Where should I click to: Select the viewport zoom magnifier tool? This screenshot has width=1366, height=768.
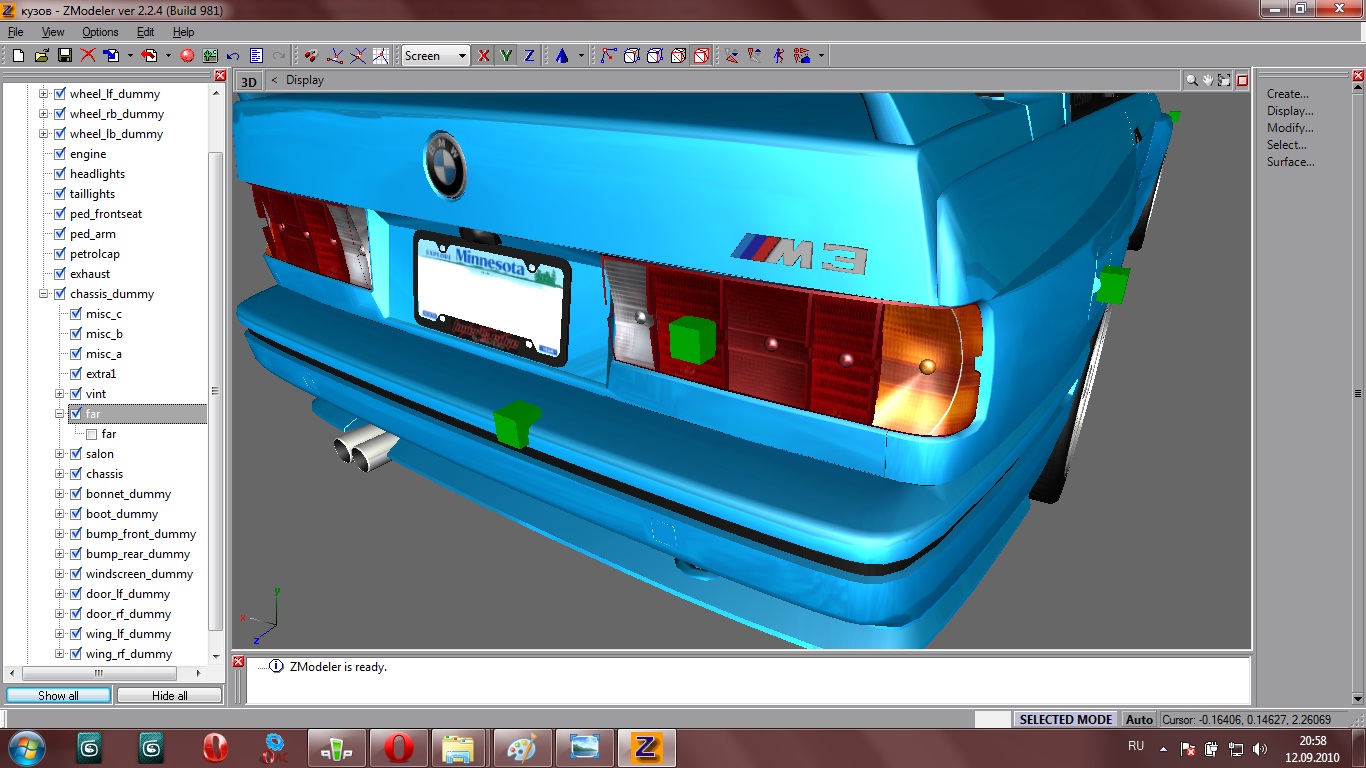coord(1191,80)
